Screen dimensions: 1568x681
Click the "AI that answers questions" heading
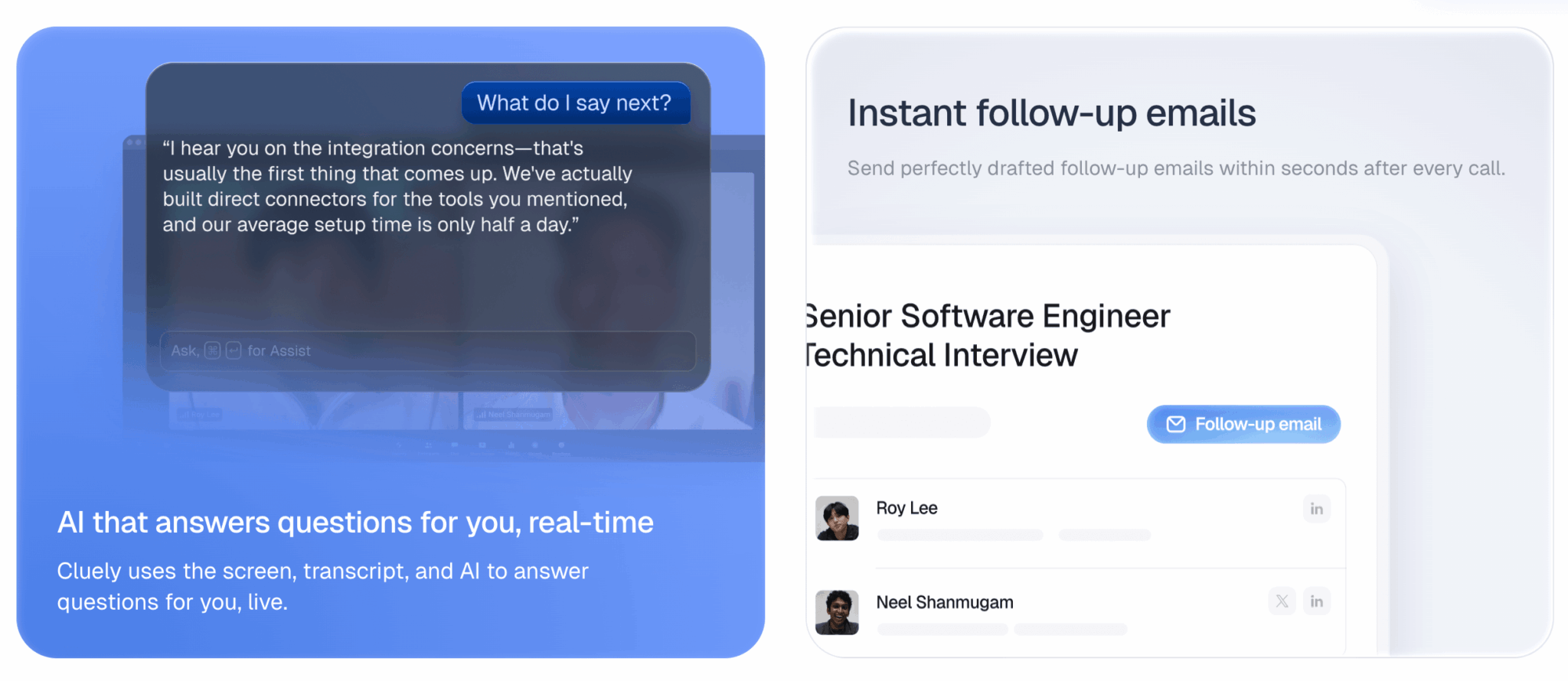tap(355, 523)
